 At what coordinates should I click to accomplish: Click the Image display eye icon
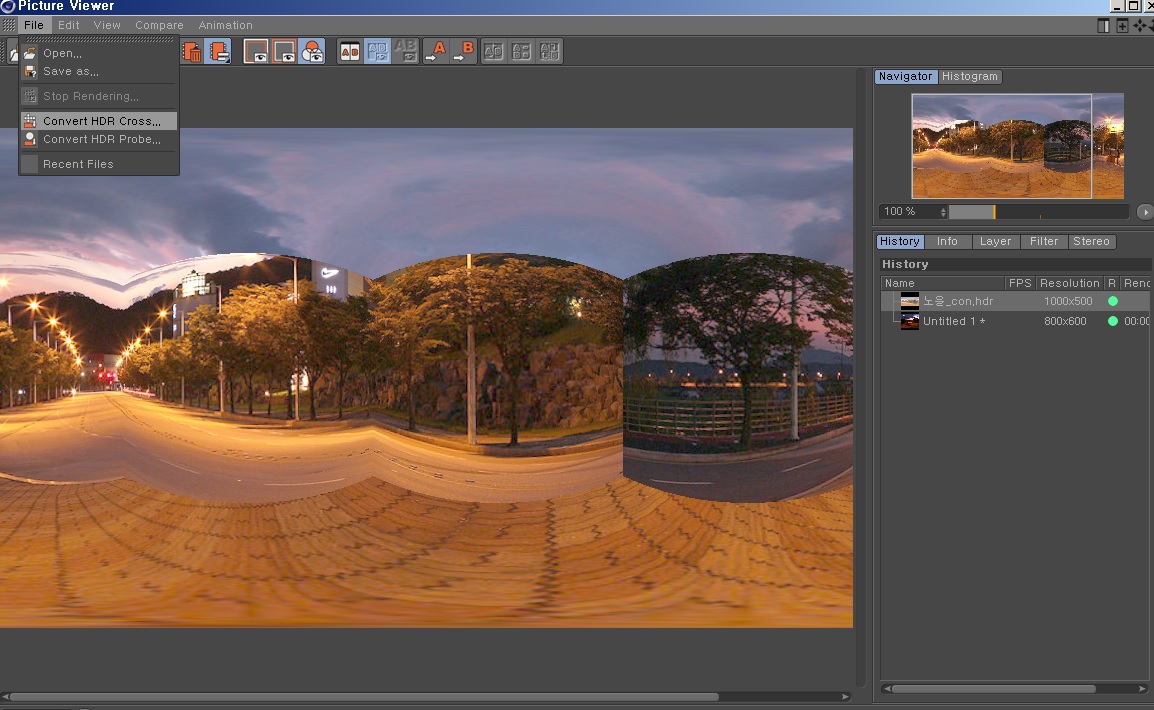click(x=257, y=51)
